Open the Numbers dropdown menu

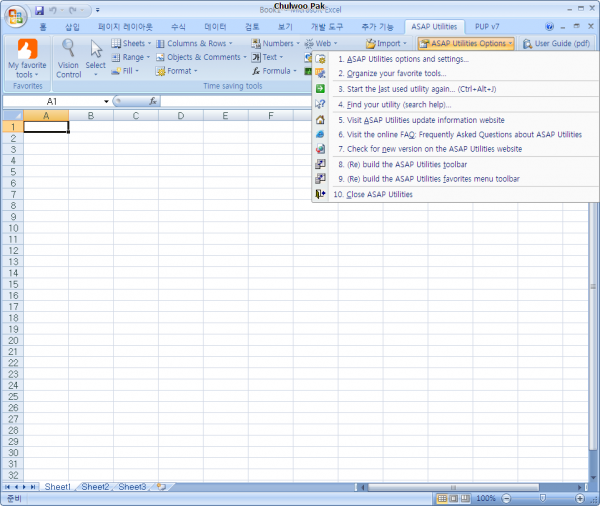click(276, 43)
